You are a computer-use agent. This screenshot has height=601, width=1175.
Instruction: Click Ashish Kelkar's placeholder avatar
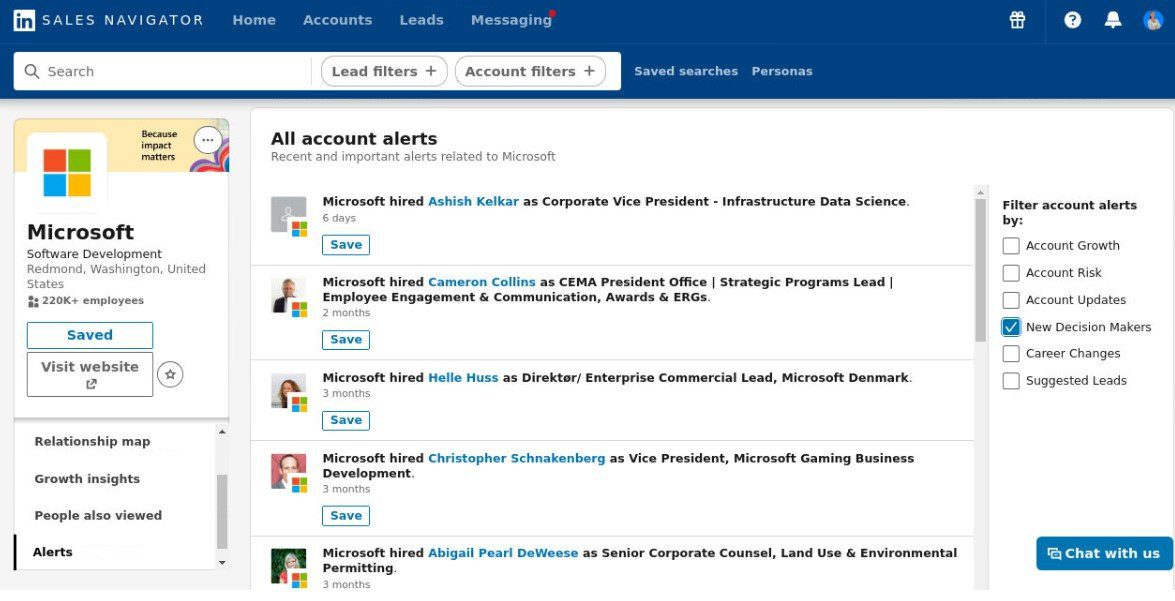click(x=289, y=215)
